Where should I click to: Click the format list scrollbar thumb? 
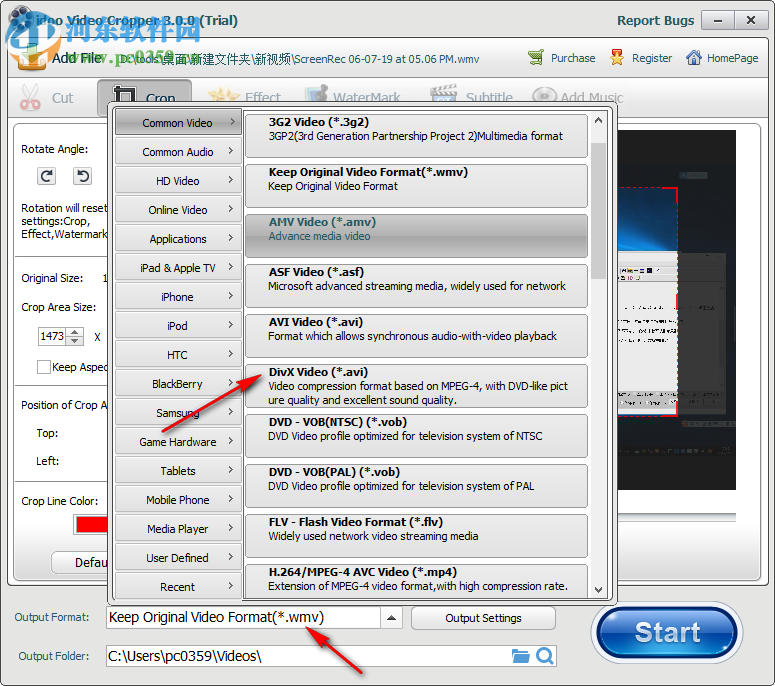pos(598,211)
